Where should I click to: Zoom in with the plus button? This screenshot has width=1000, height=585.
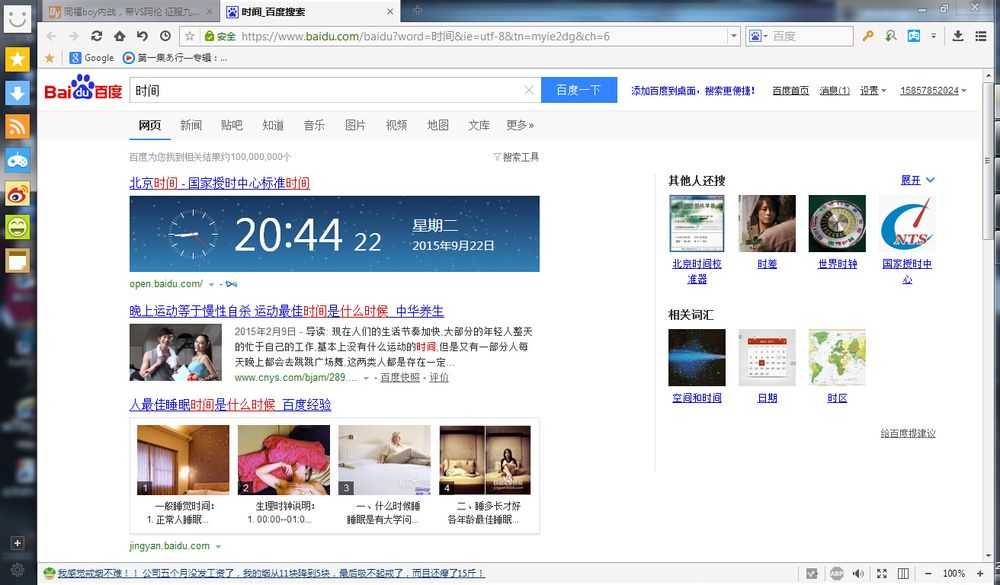click(x=980, y=574)
